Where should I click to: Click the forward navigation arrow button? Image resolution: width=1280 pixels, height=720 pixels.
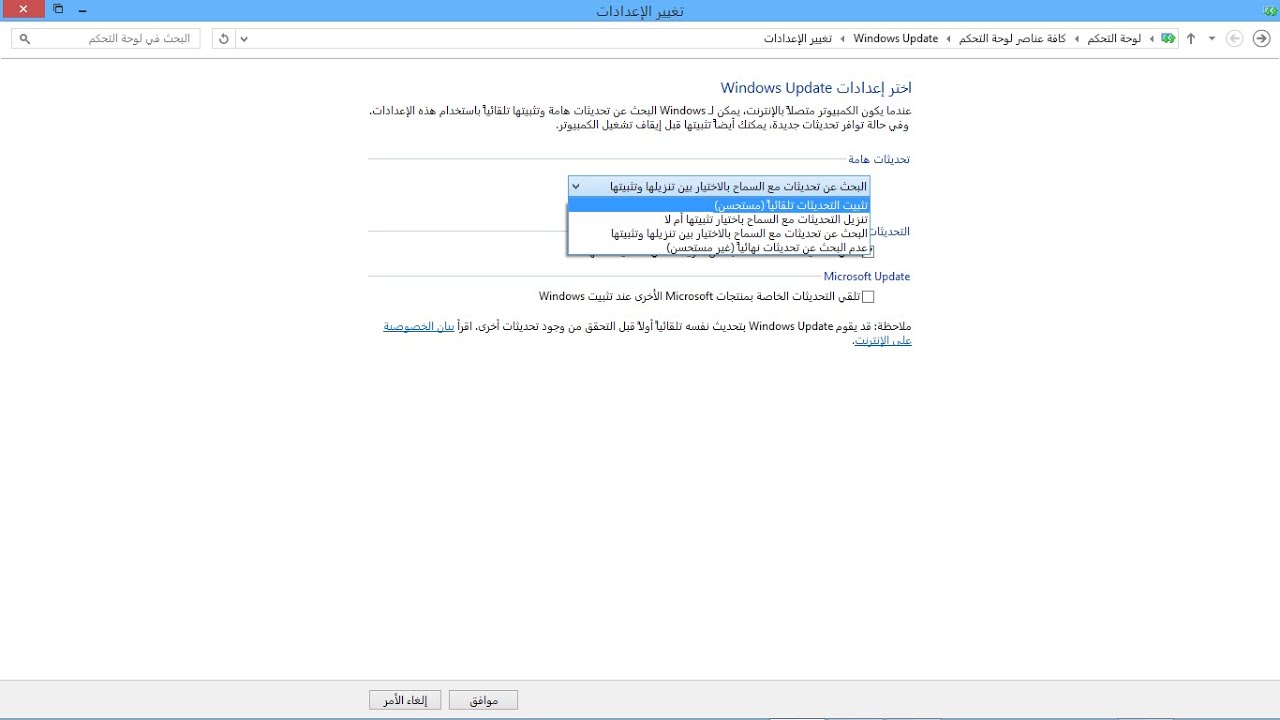tap(1235, 38)
